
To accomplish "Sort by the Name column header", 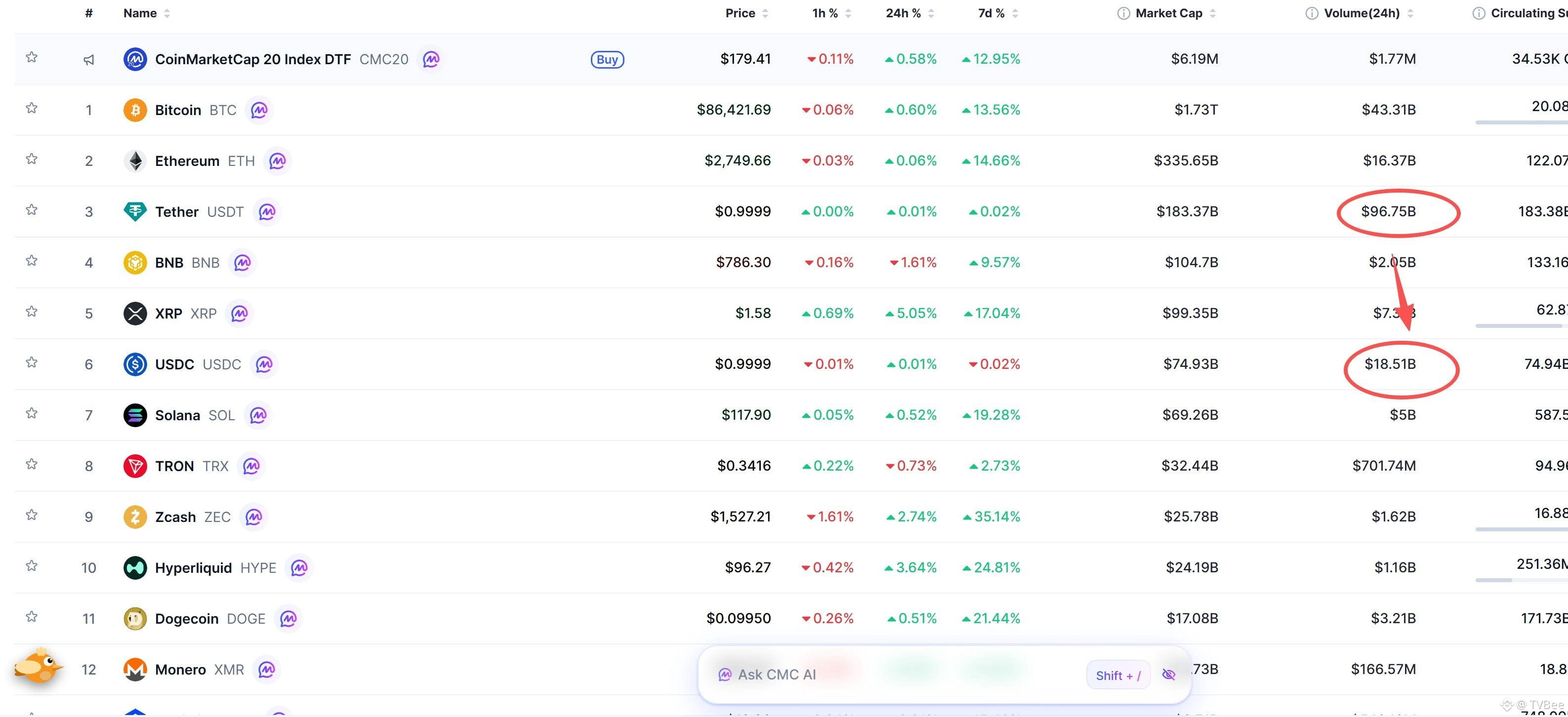I will coord(140,13).
